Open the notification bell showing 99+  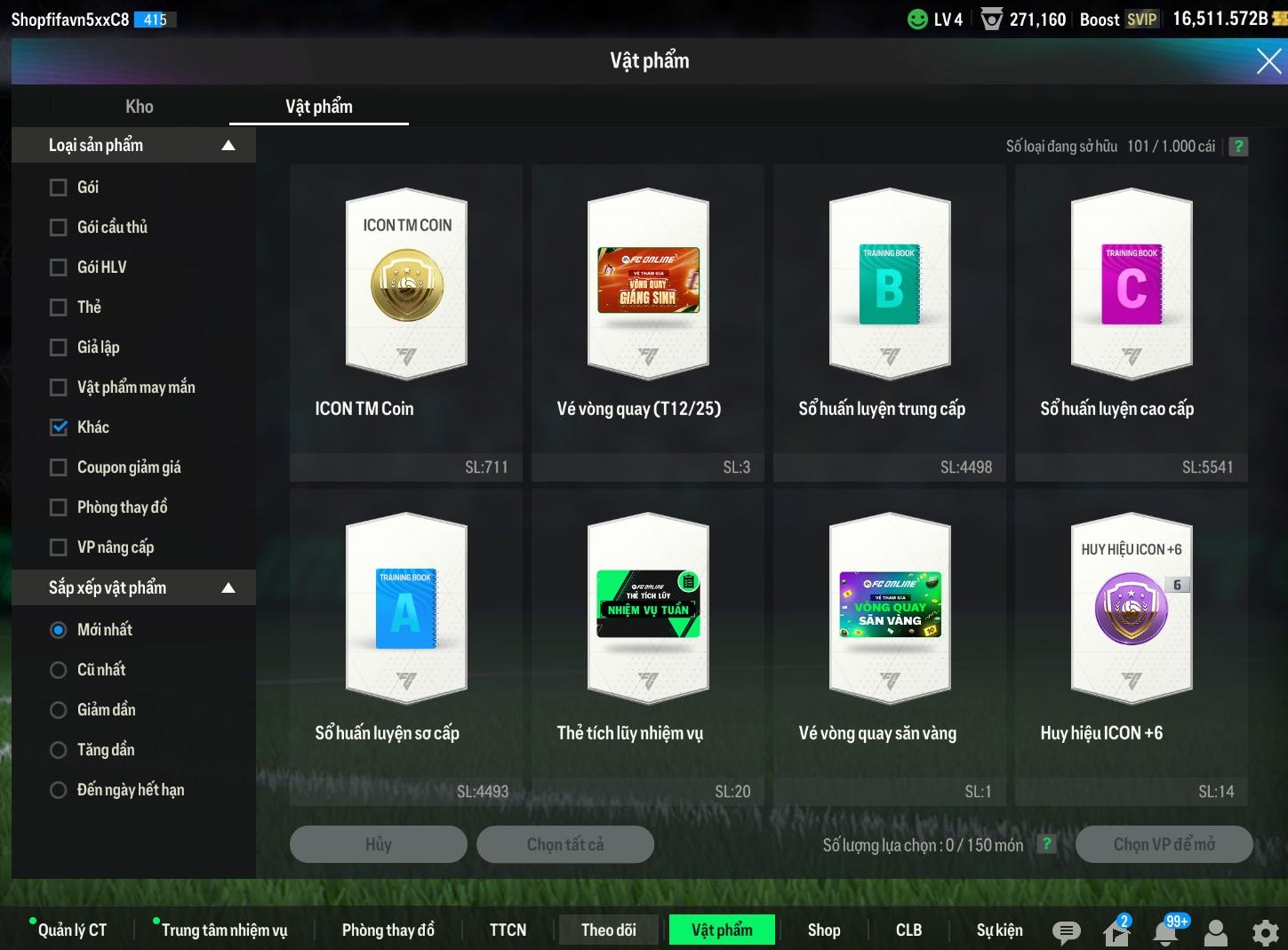coord(1166,931)
